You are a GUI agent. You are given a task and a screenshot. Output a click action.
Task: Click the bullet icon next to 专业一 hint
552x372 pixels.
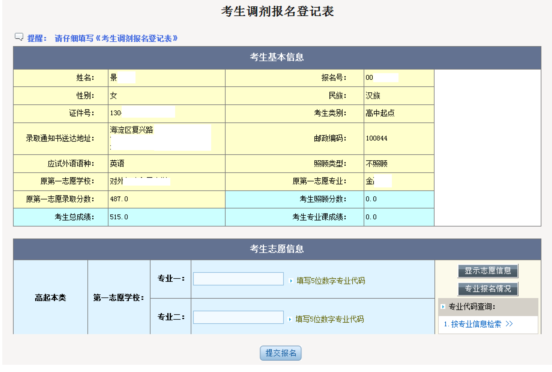tap(291, 281)
